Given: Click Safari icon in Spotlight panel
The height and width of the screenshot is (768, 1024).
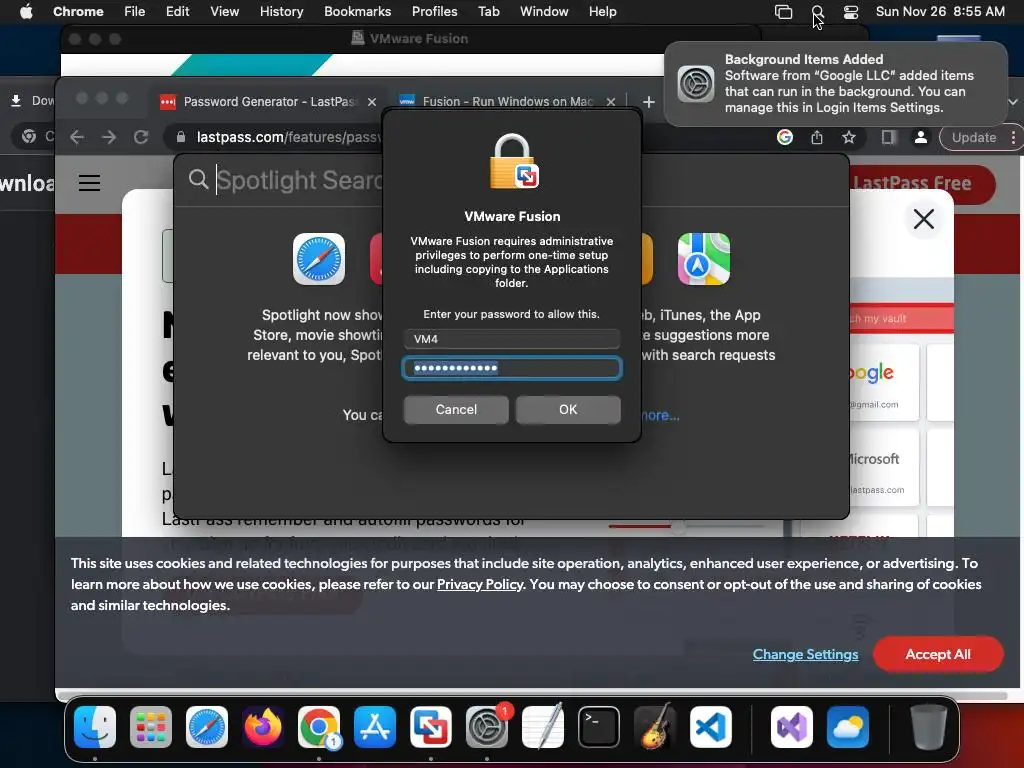Looking at the screenshot, I should click(319, 259).
